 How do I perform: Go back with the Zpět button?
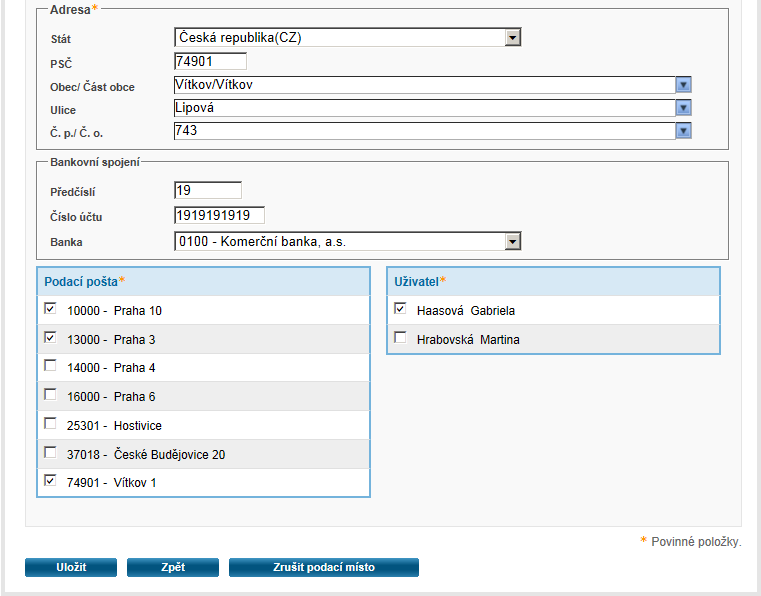172,567
